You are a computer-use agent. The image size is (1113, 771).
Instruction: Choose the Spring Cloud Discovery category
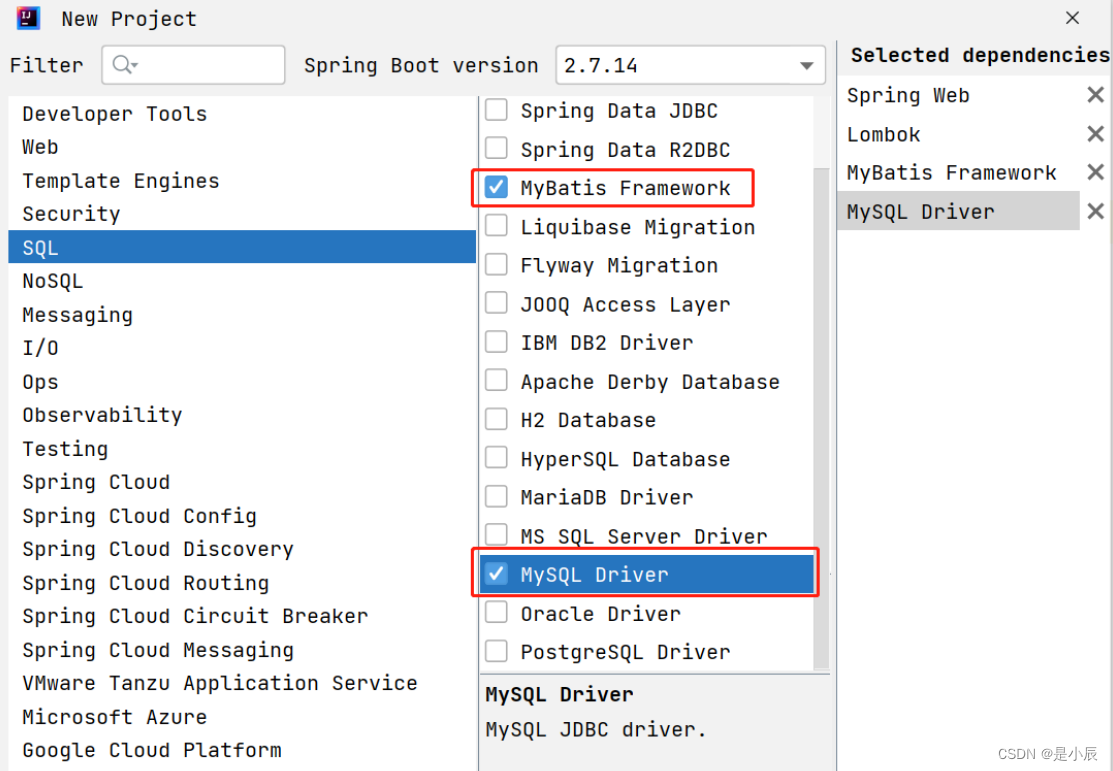242,549
